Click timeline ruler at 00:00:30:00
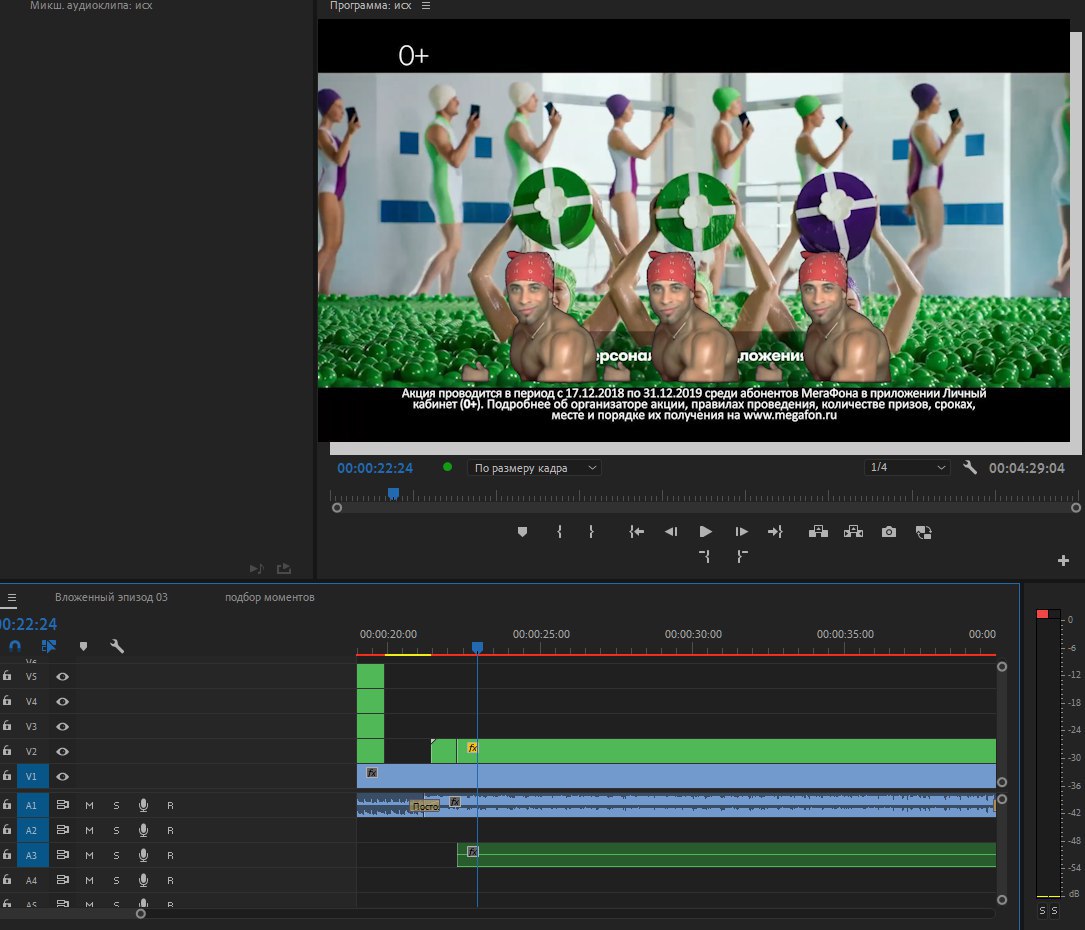 [x=693, y=634]
